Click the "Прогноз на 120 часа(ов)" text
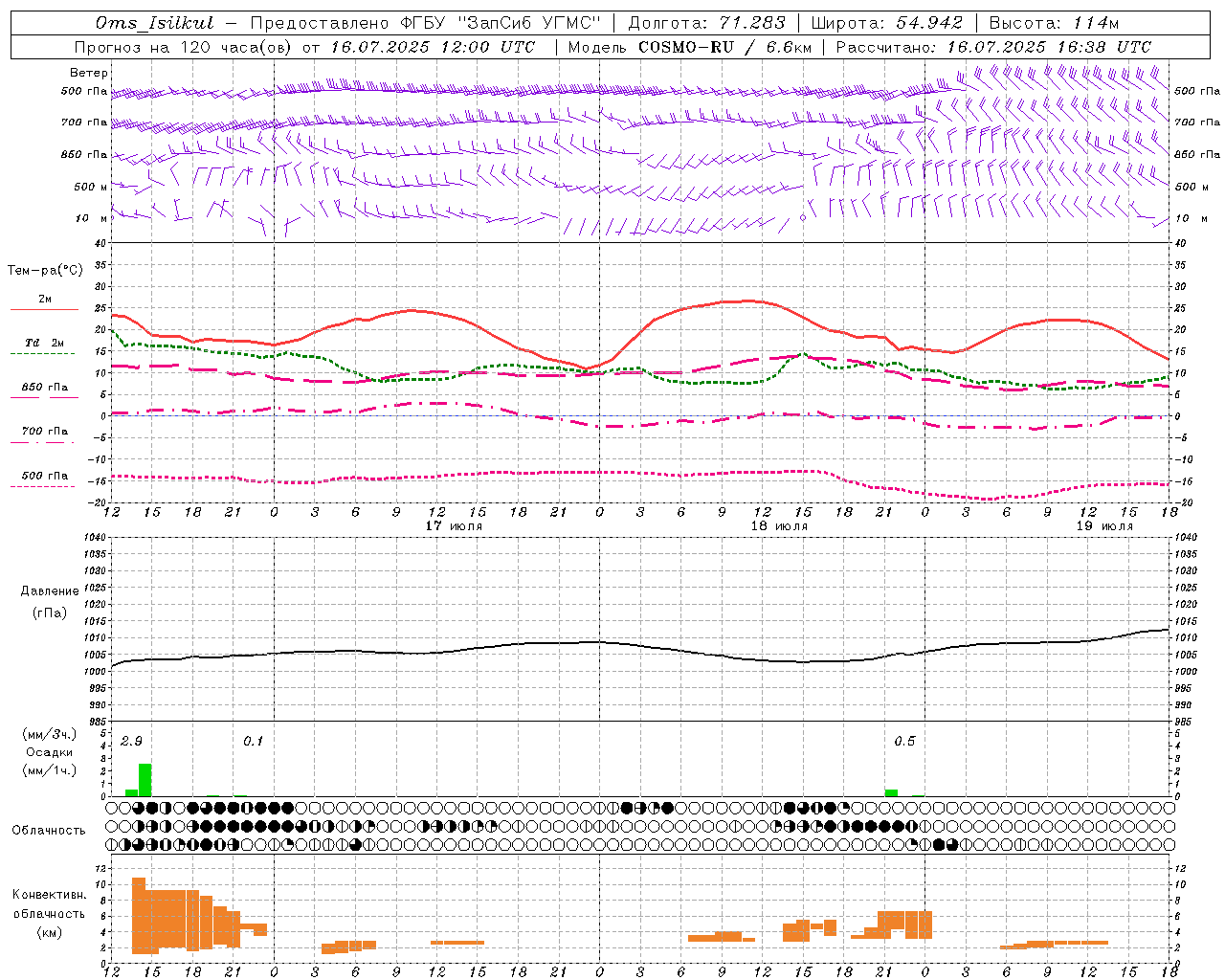 [185, 47]
